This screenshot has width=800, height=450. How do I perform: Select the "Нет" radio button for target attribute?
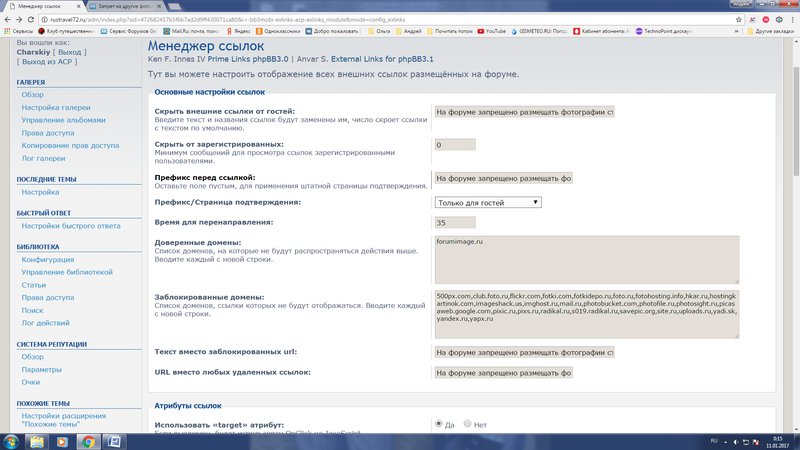point(466,424)
